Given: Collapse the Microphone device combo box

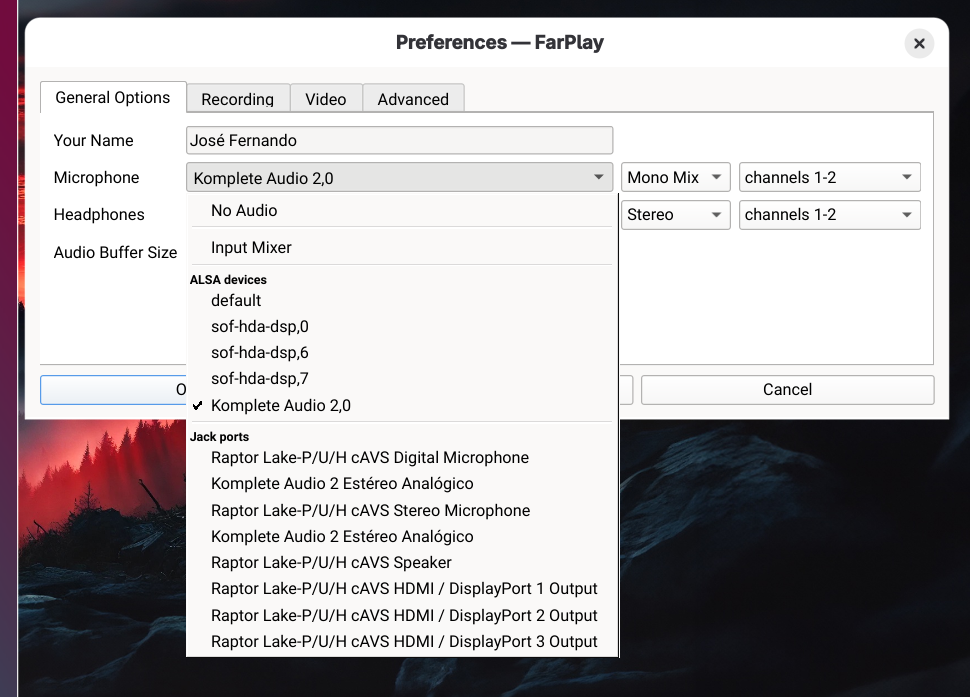Looking at the screenshot, I should click(399, 178).
